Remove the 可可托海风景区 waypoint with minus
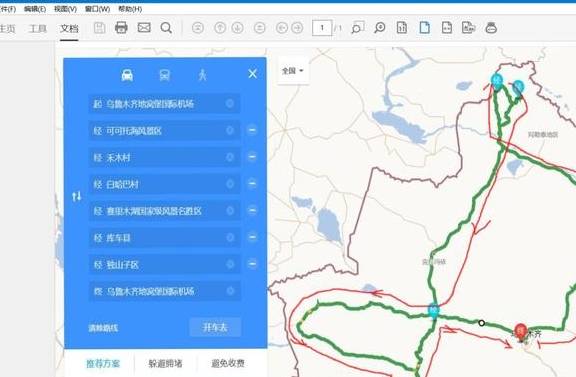Viewport: 576px width, 377px height. click(x=252, y=130)
